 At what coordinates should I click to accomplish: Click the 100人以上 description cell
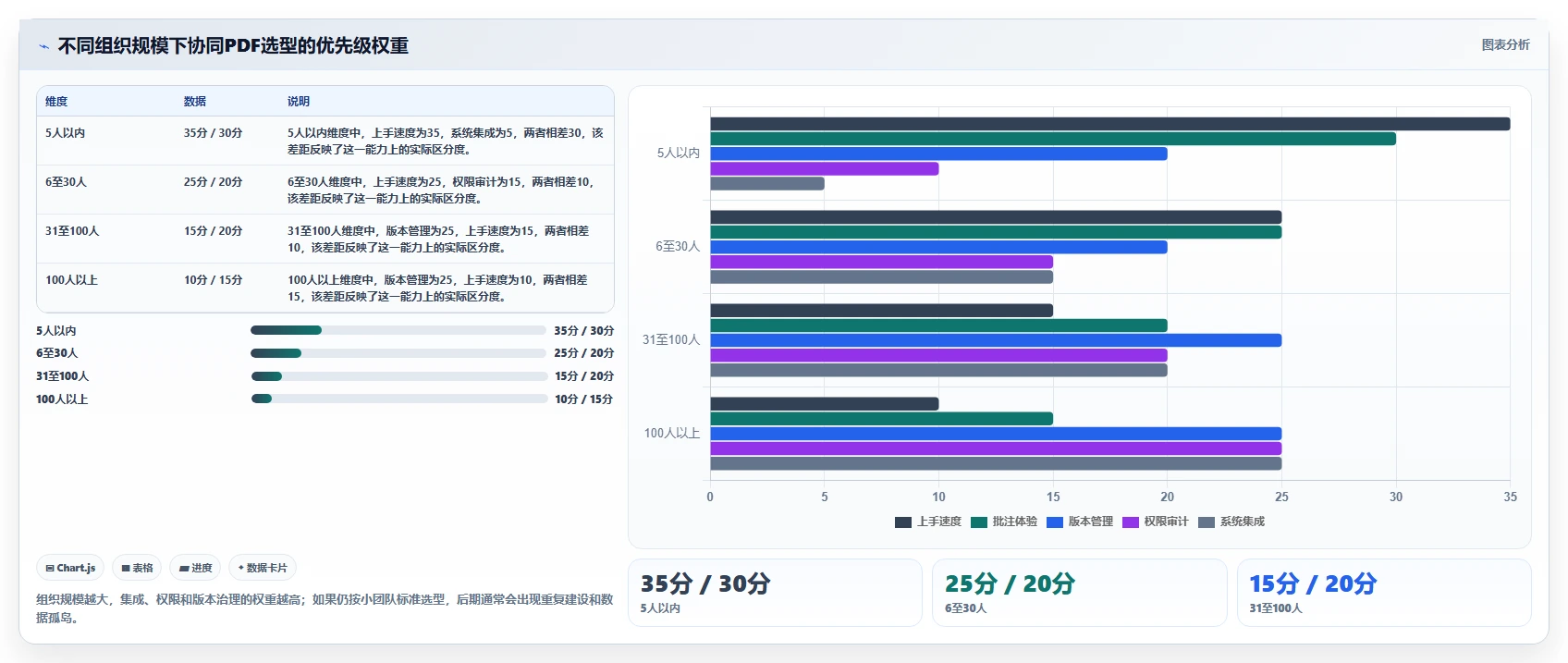pos(446,289)
